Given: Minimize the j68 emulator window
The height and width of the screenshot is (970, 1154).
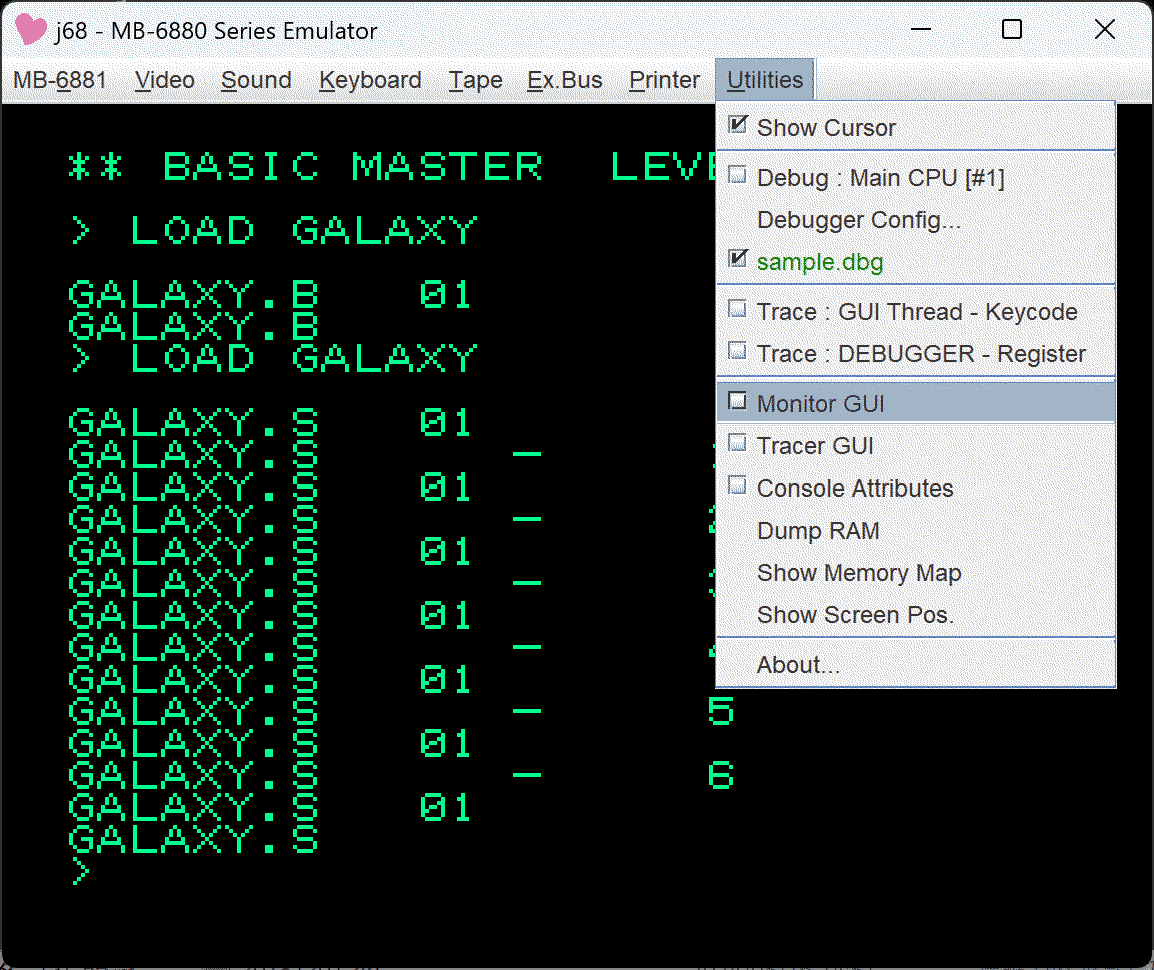Looking at the screenshot, I should point(921,29).
